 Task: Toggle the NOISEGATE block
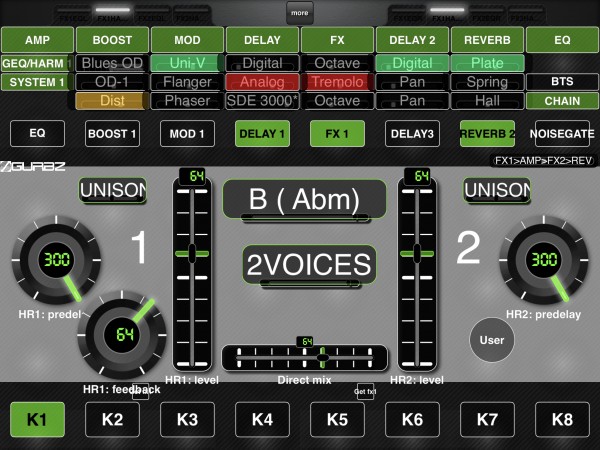tap(562, 133)
